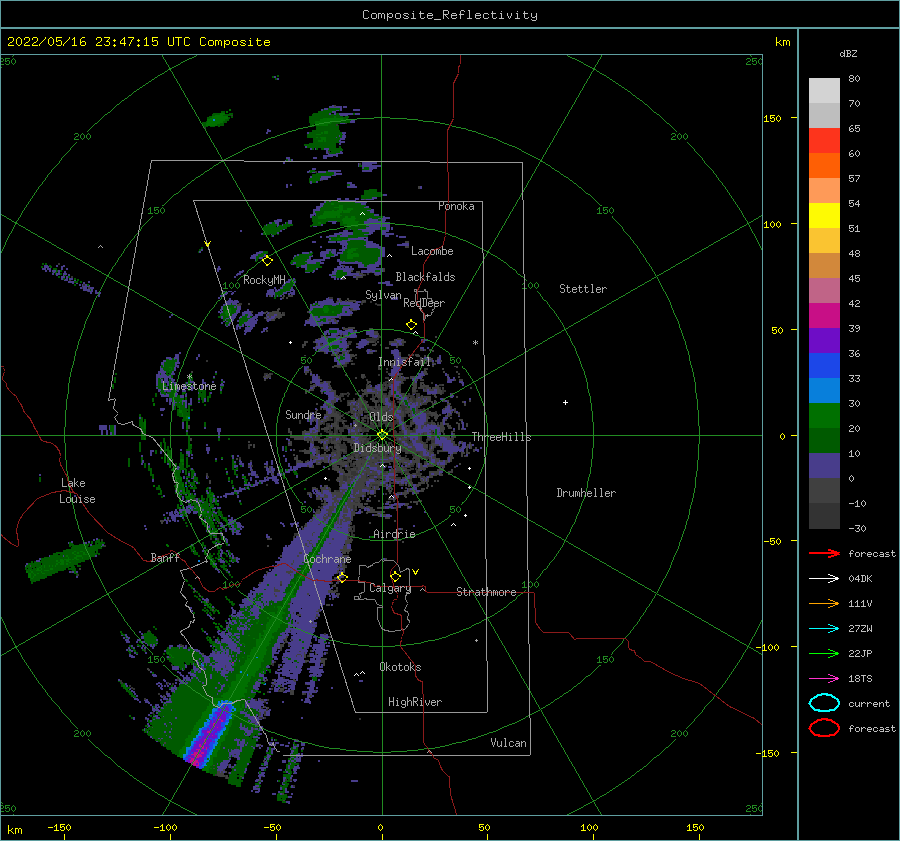The height and width of the screenshot is (841, 900).
Task: Click the purple 36-39 dBZ swatch
Action: click(824, 341)
